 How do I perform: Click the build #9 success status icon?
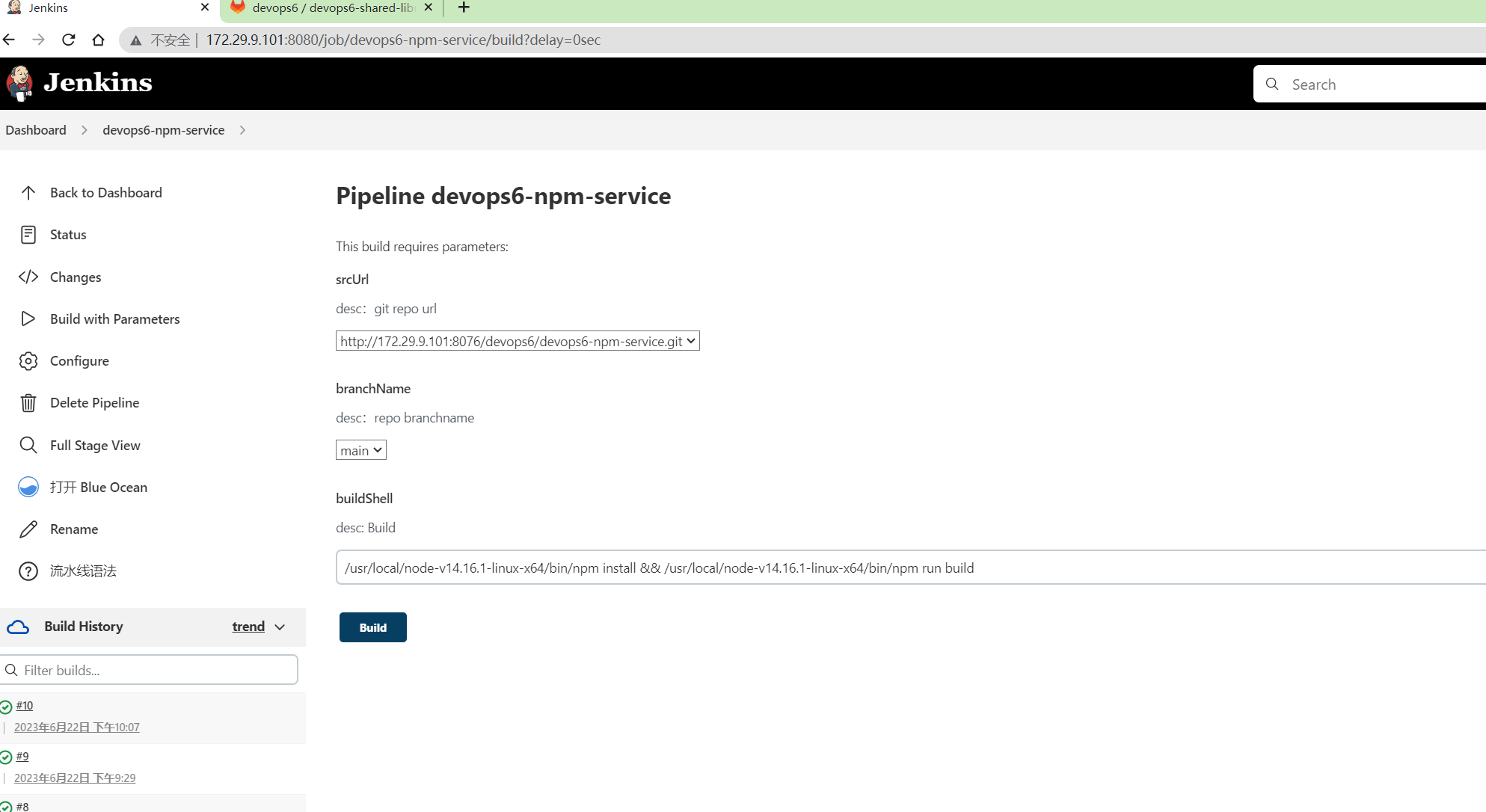6,757
